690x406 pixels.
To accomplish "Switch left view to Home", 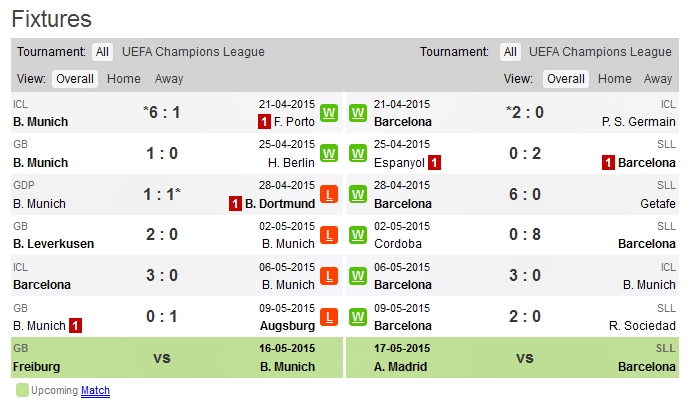I will pos(124,79).
